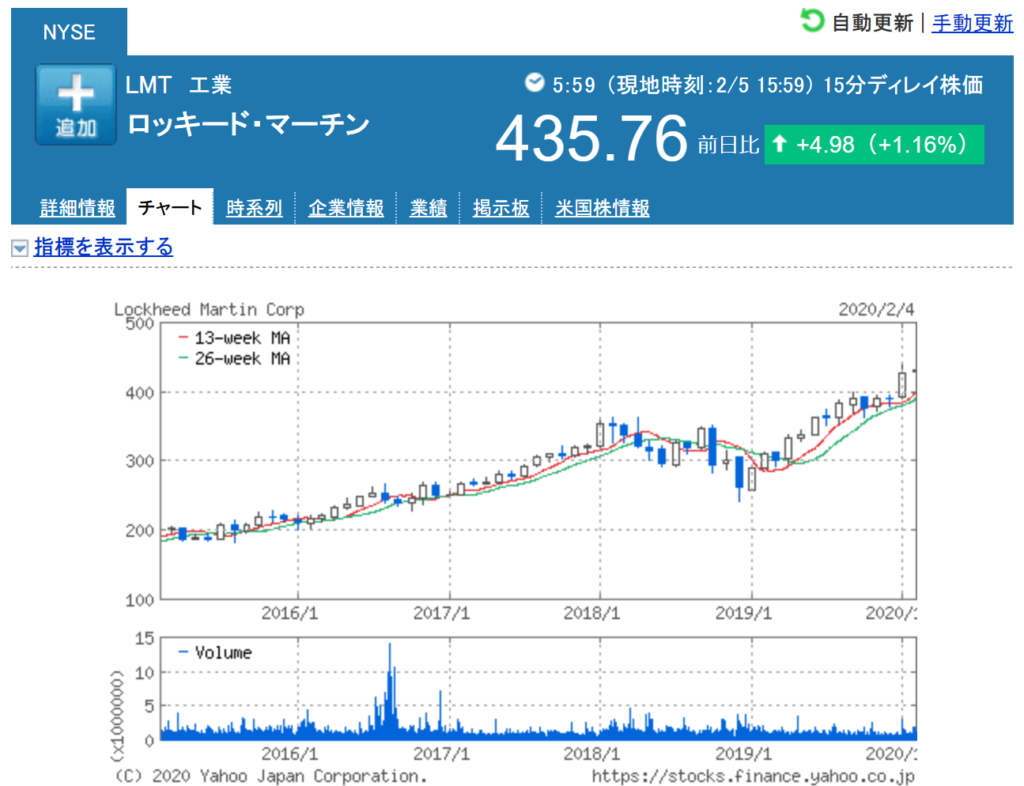Click the 2020/2/4 chart date
Screen dimensions: 1024x786
pos(876,309)
